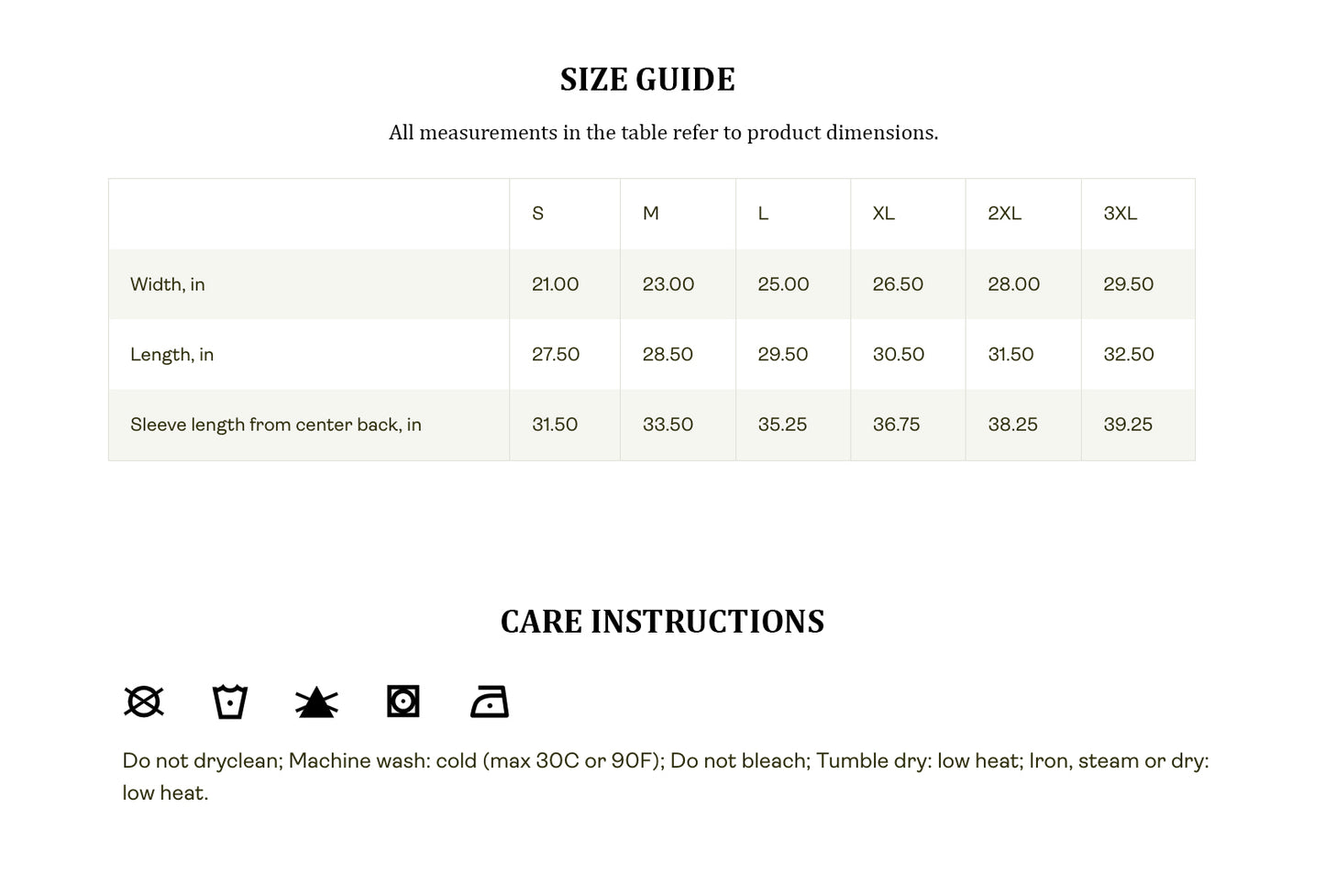The height and width of the screenshot is (896, 1325).
Task: Select the M size column header
Action: tap(651, 214)
